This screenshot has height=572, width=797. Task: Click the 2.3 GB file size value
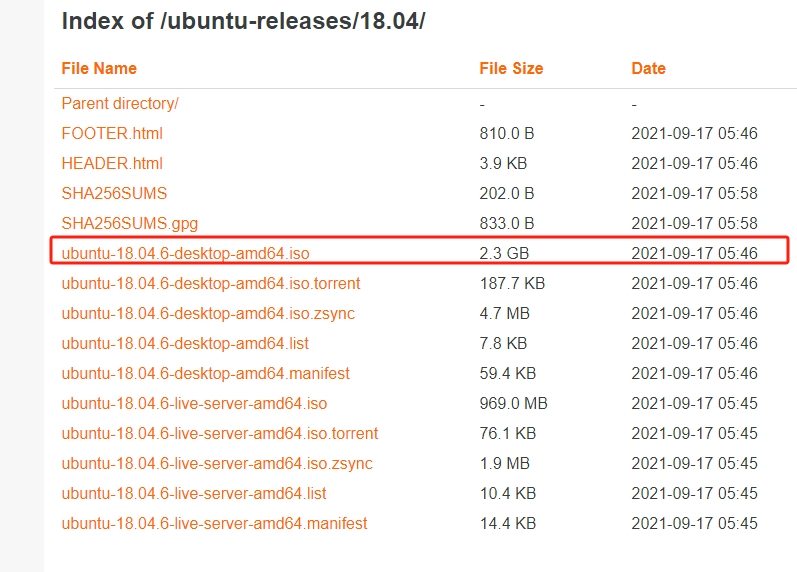tap(504, 253)
